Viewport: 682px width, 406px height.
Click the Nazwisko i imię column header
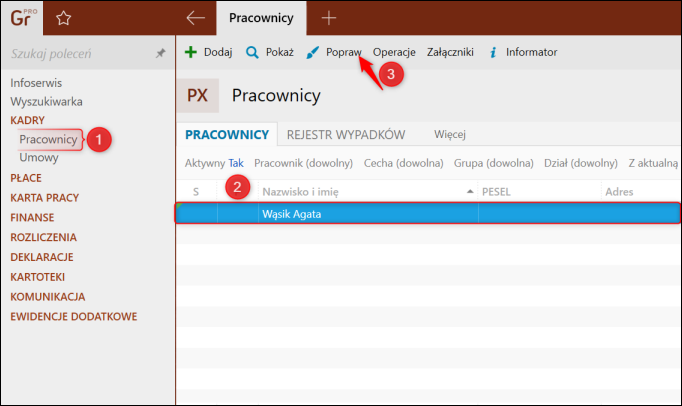point(301,191)
